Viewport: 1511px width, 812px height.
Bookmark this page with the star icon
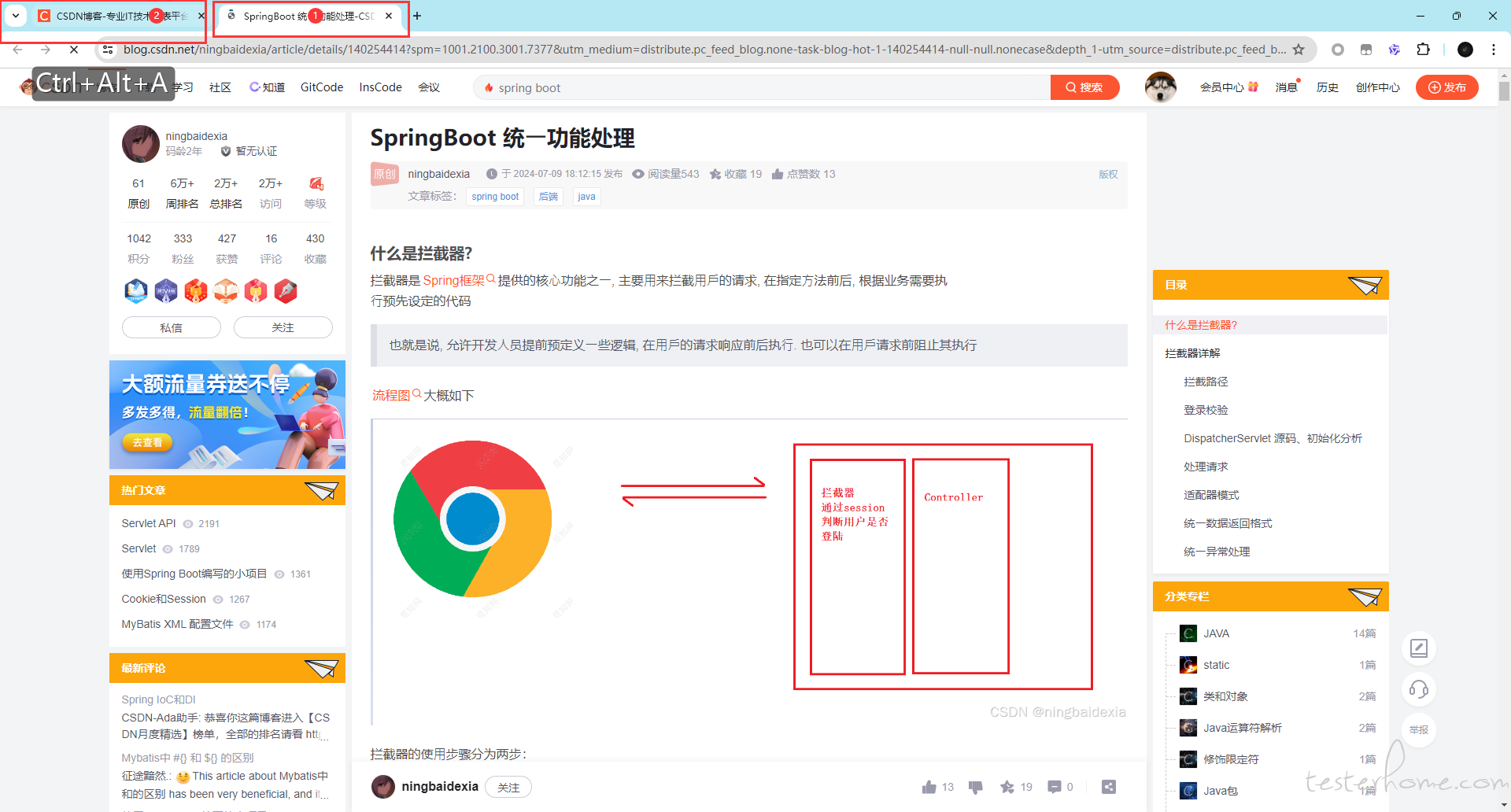coord(1299,50)
